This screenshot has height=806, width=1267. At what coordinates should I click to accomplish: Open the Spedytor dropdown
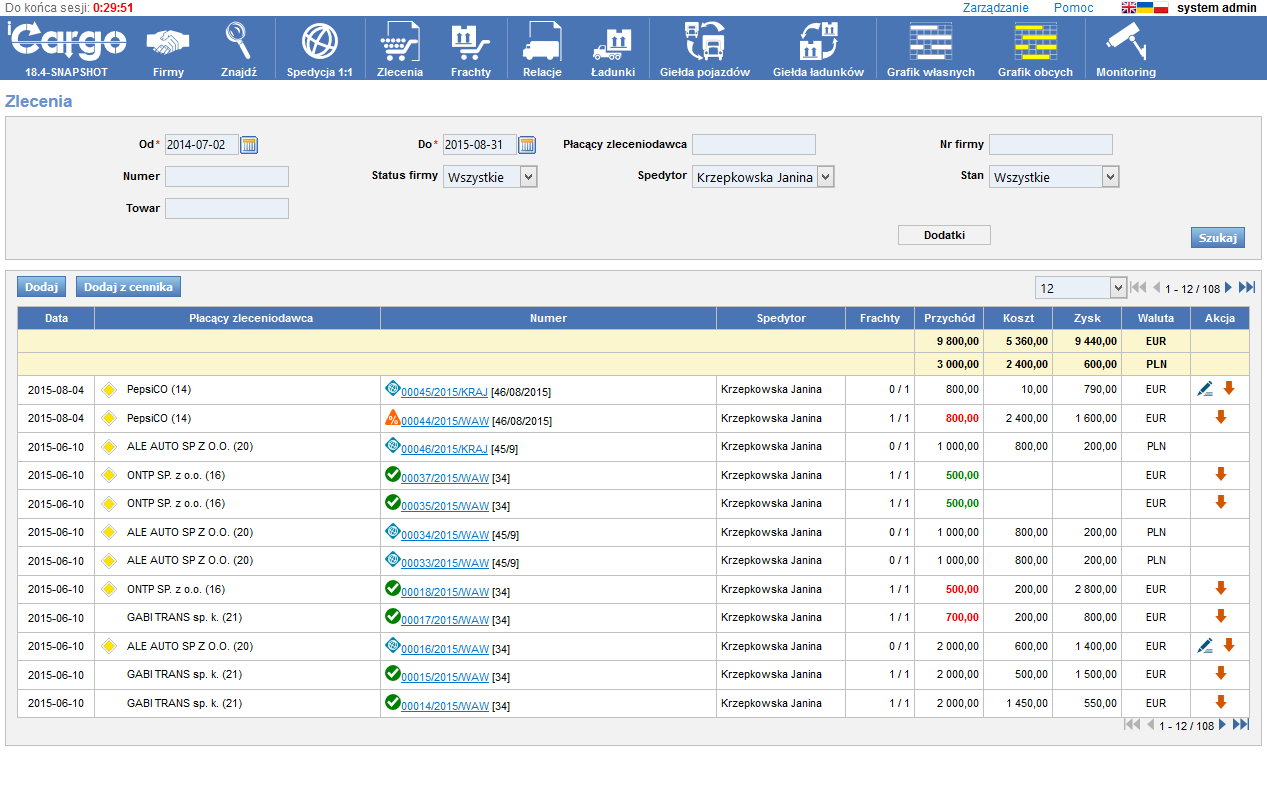coord(763,177)
